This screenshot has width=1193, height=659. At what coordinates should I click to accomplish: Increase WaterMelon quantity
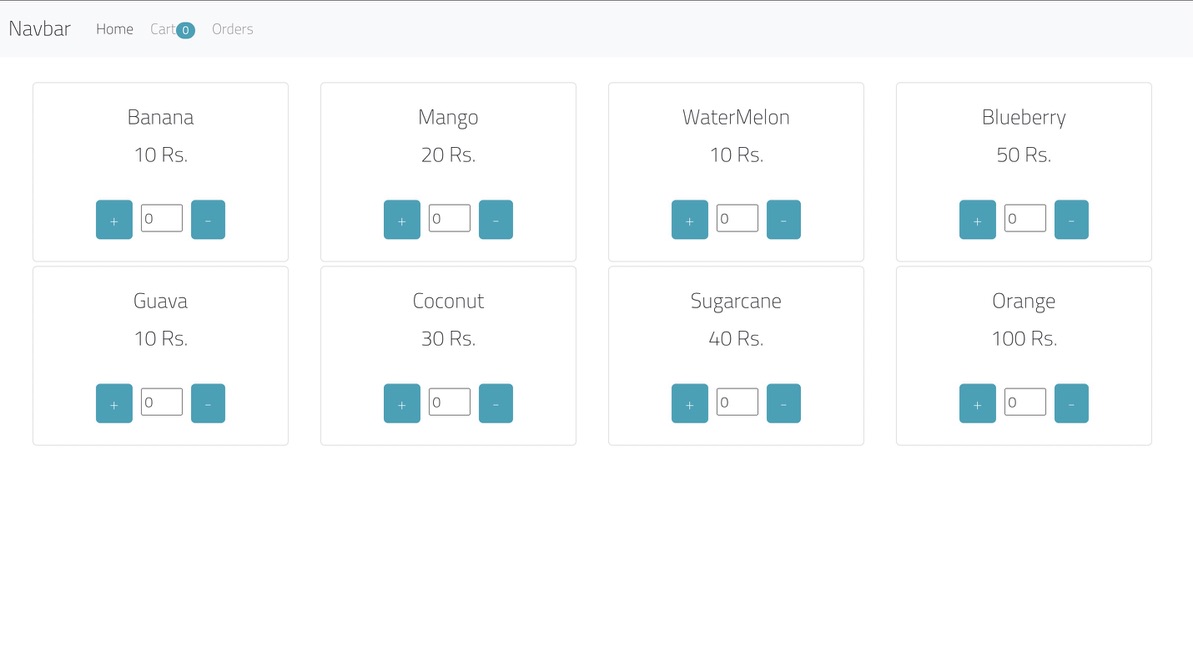pos(689,219)
